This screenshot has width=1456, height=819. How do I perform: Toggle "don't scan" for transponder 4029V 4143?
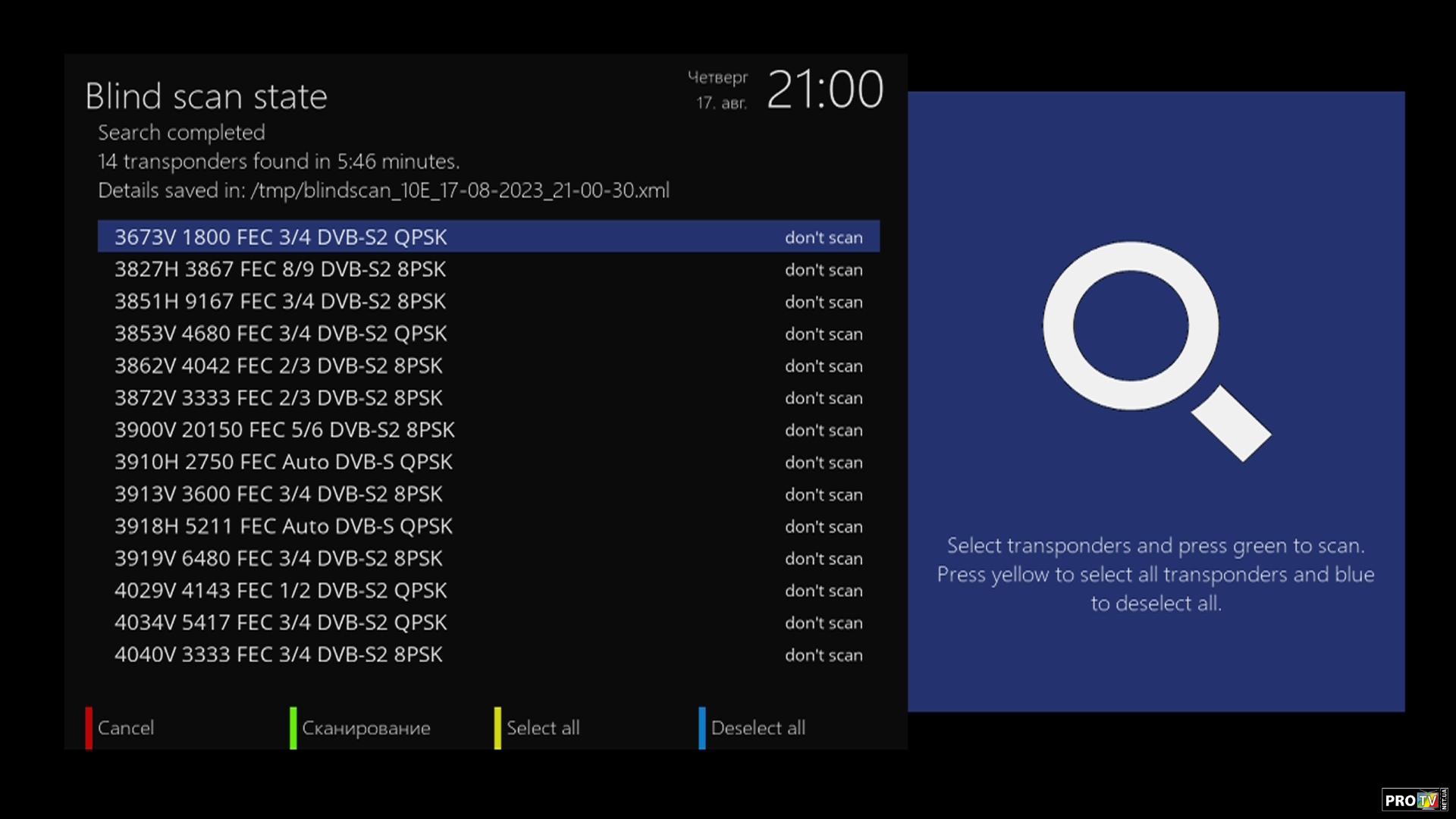pos(823,591)
